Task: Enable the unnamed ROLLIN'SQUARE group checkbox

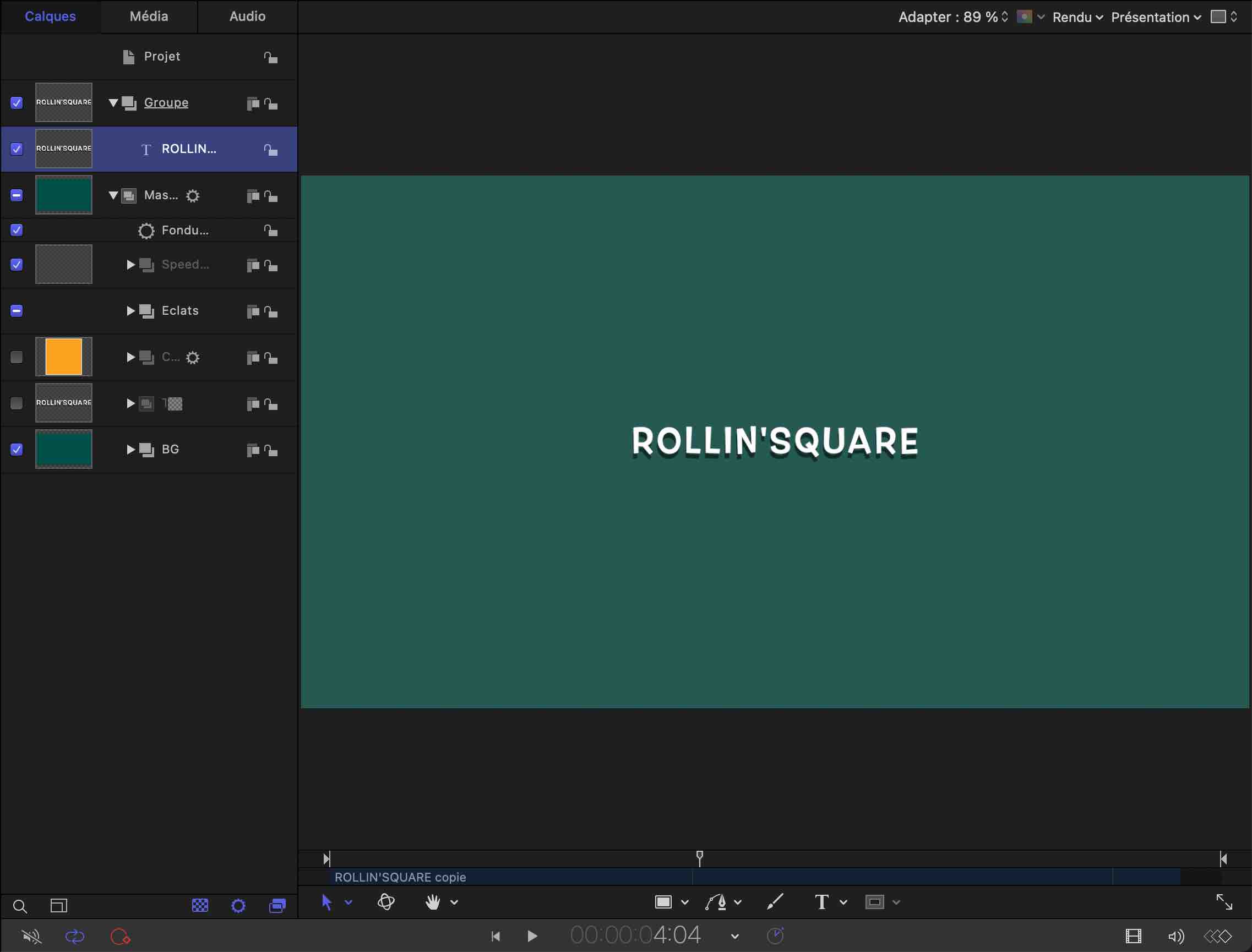Action: pyautogui.click(x=17, y=403)
